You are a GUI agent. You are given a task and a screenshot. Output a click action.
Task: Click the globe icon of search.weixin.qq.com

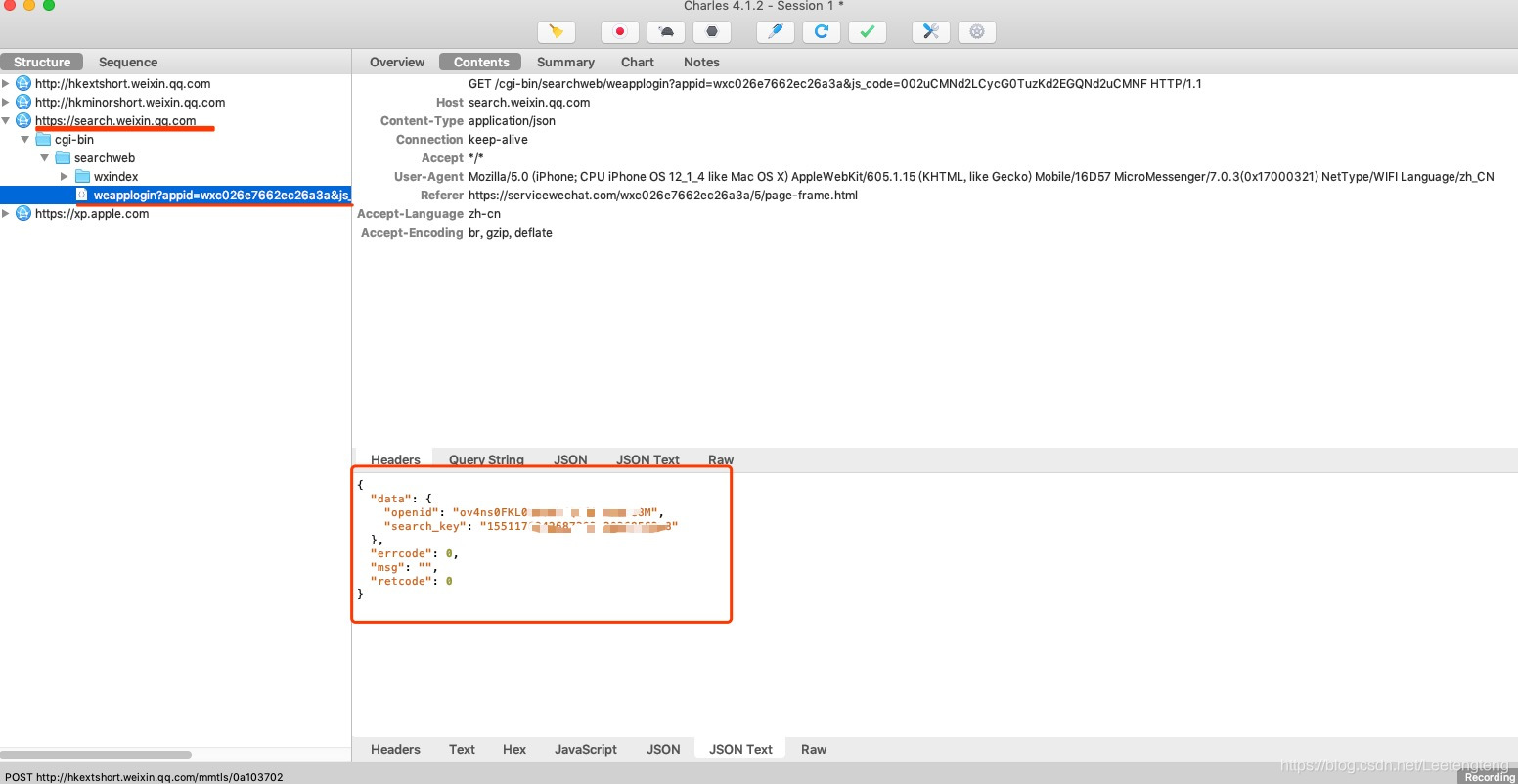click(23, 120)
